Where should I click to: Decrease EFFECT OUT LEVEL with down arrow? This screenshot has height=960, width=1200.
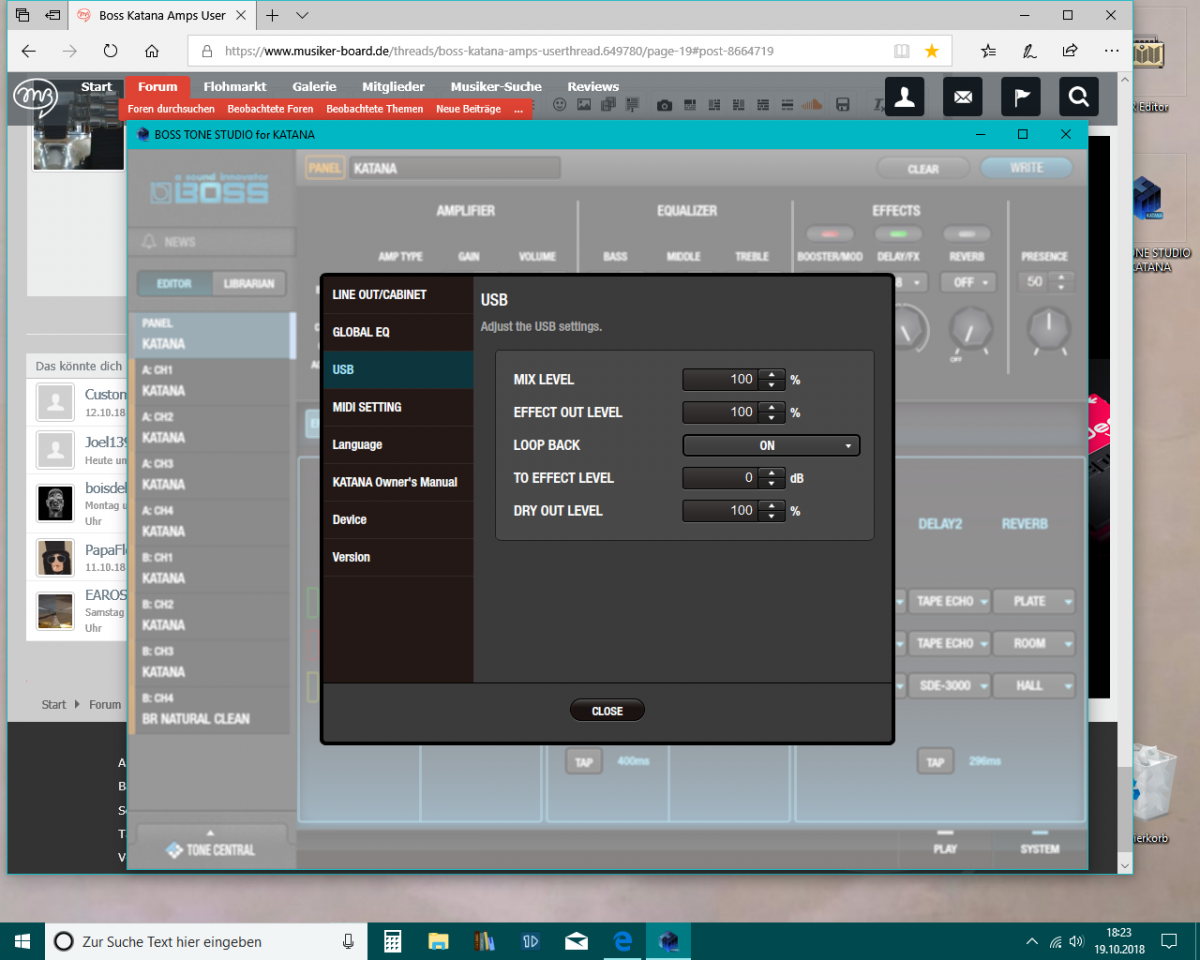click(x=771, y=417)
